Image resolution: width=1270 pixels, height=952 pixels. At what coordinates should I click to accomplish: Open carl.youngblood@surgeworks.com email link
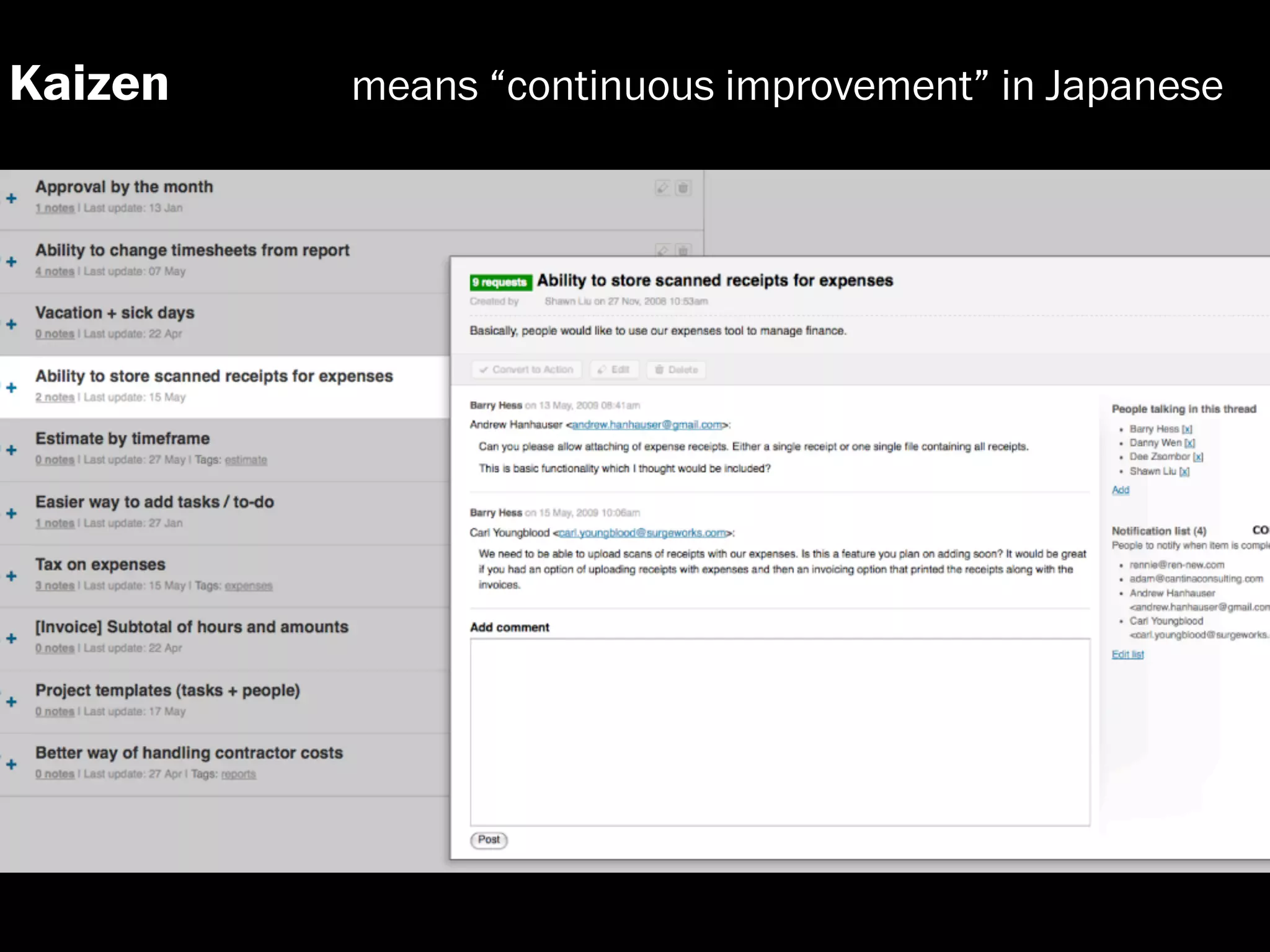[x=642, y=532]
